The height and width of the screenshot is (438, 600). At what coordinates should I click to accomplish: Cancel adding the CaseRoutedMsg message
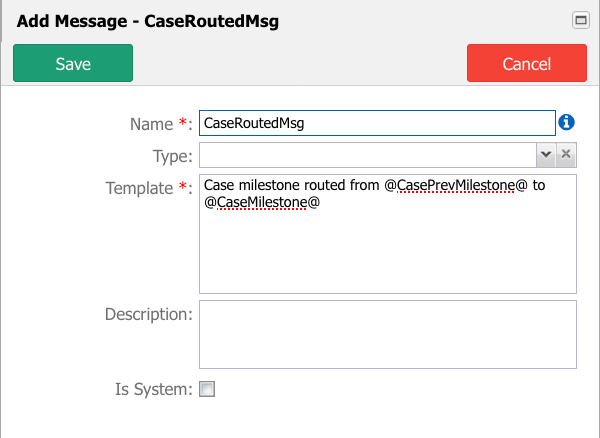coord(527,63)
